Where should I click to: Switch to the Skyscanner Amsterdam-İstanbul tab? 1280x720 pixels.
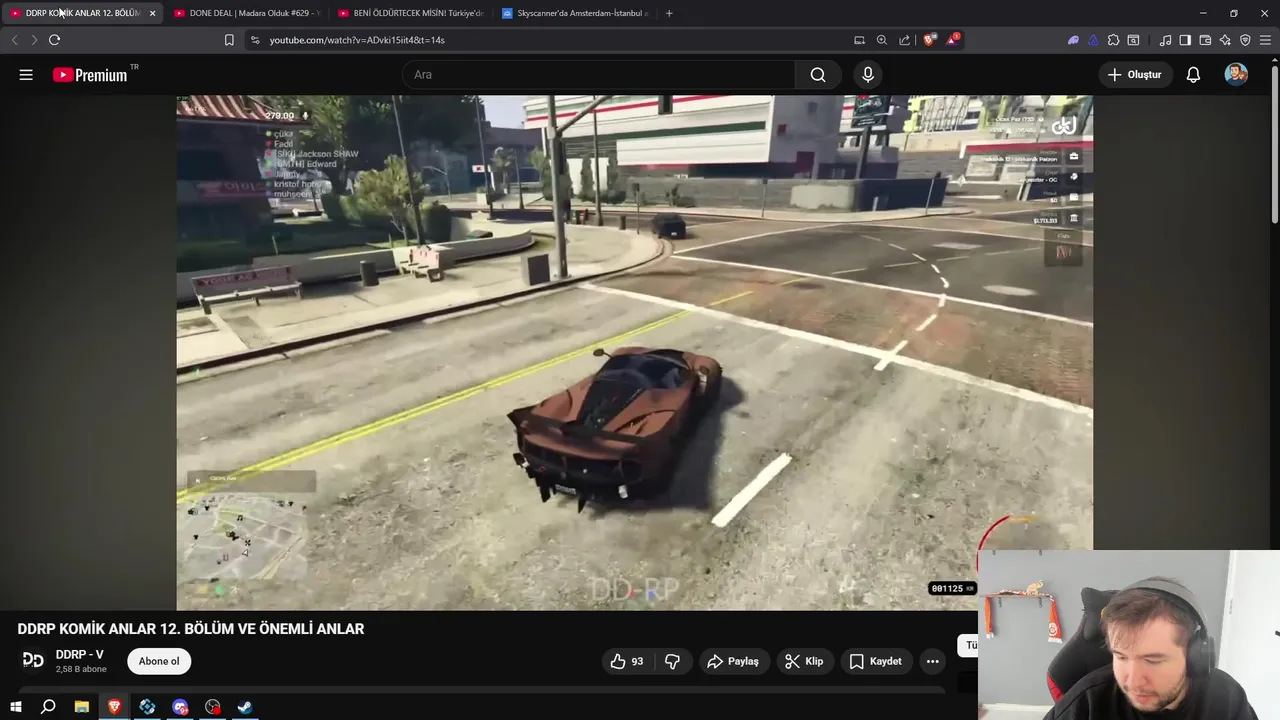coord(574,13)
